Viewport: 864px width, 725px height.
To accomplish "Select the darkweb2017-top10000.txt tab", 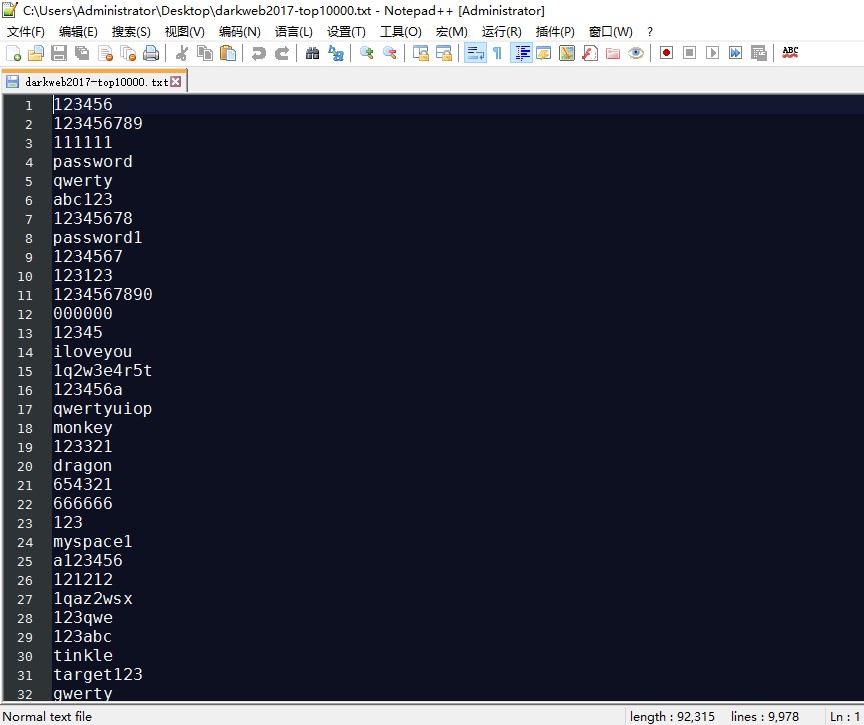I will [x=96, y=82].
